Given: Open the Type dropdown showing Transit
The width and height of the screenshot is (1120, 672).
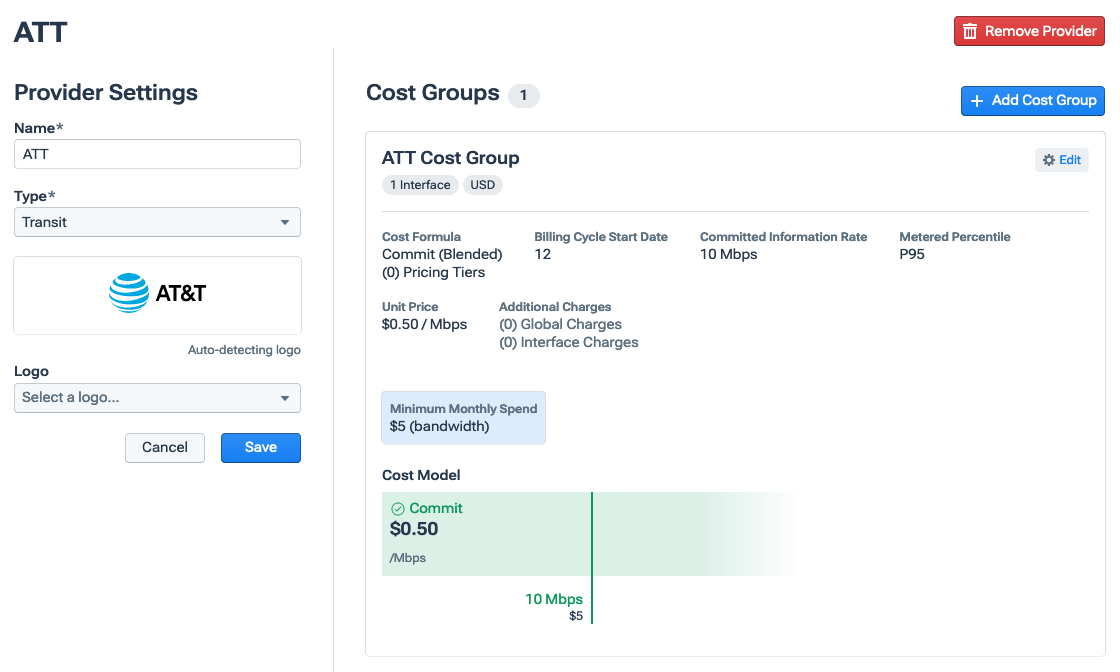Looking at the screenshot, I should point(157,221).
